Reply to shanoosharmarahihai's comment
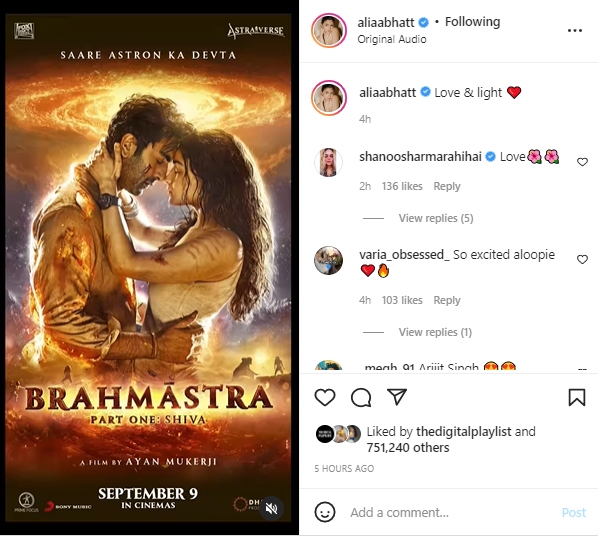 tap(447, 186)
